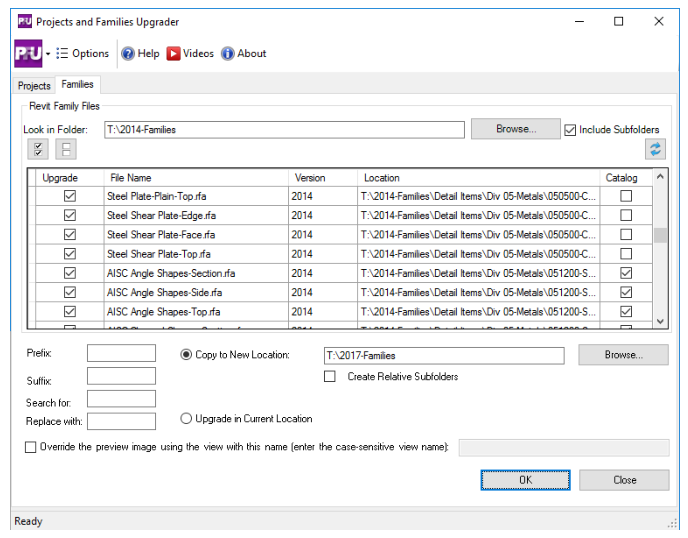Viewport: 688px width, 538px height.
Task: Uncheck Upgrade for Steel Shear Plate-Edge.rfa
Action: pyautogui.click(x=70, y=215)
